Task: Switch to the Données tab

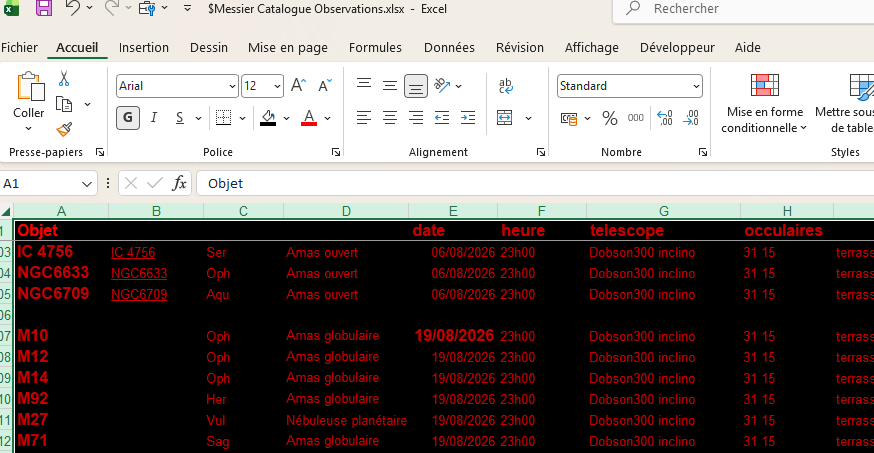Action: coord(449,48)
